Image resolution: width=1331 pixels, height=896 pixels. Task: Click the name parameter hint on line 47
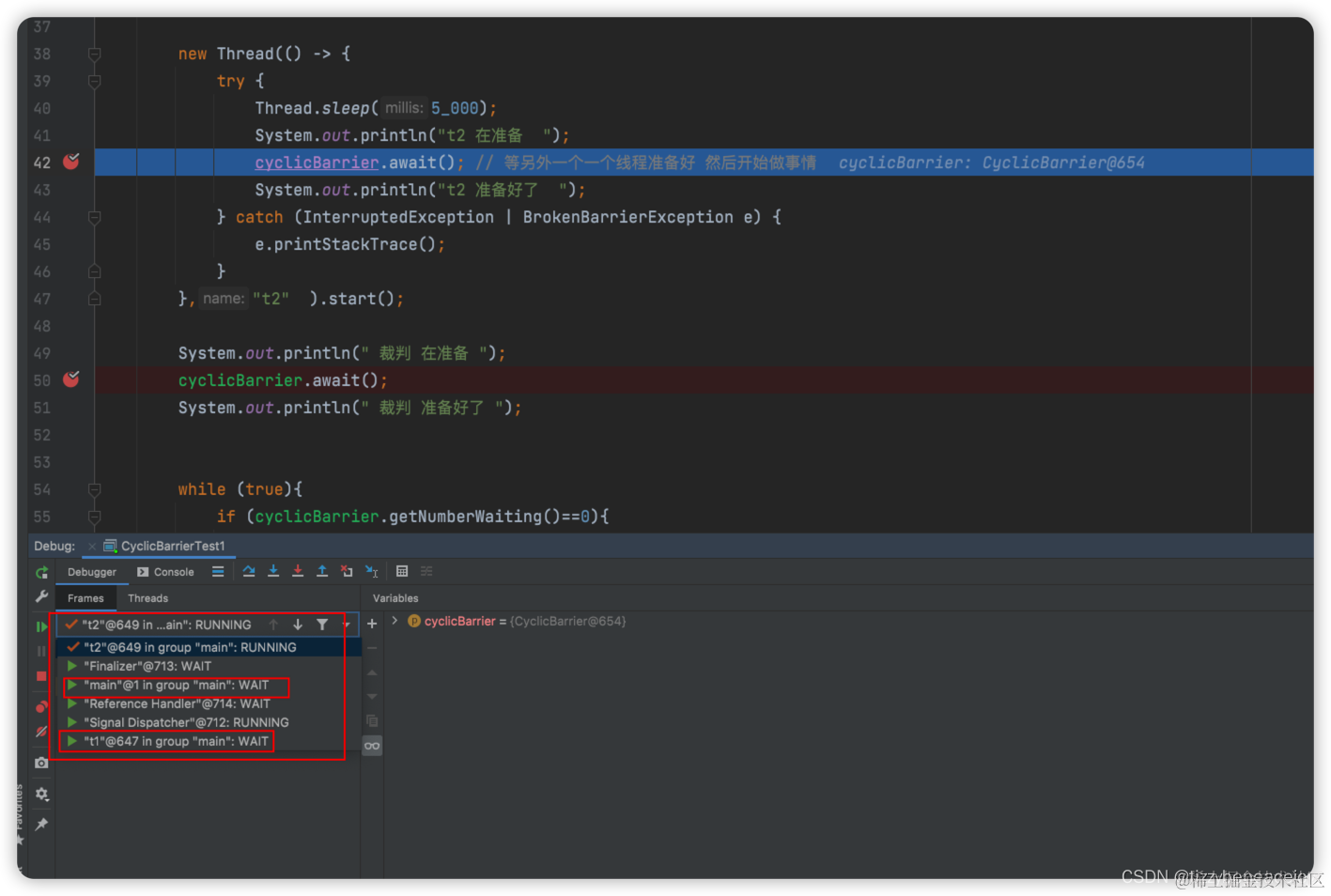(224, 299)
